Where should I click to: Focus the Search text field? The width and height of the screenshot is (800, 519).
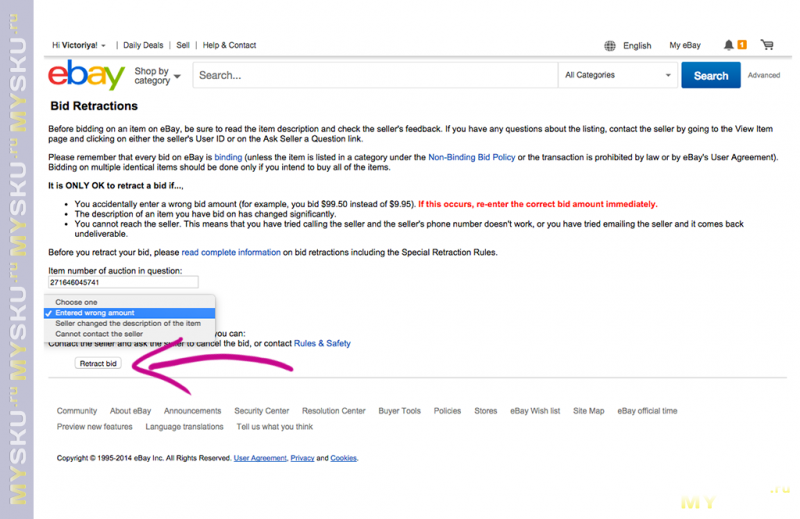pos(375,75)
